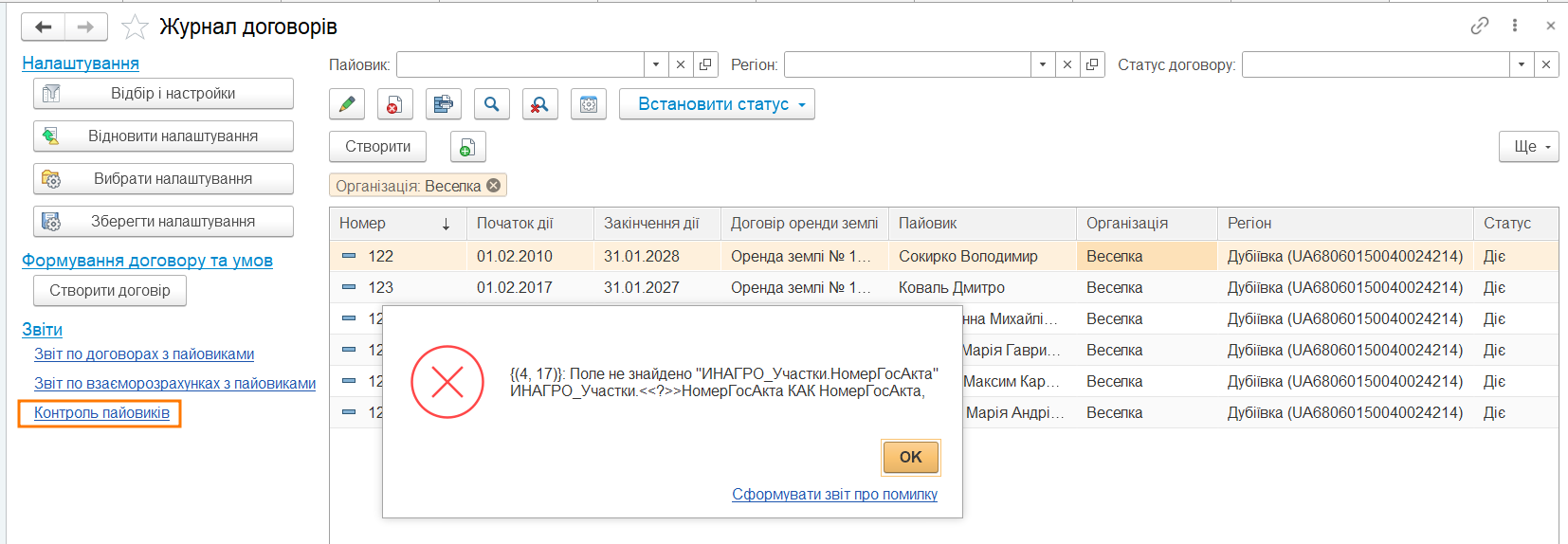1568x544 pixels.
Task: Click the mark for deletion document icon
Action: 394,104
